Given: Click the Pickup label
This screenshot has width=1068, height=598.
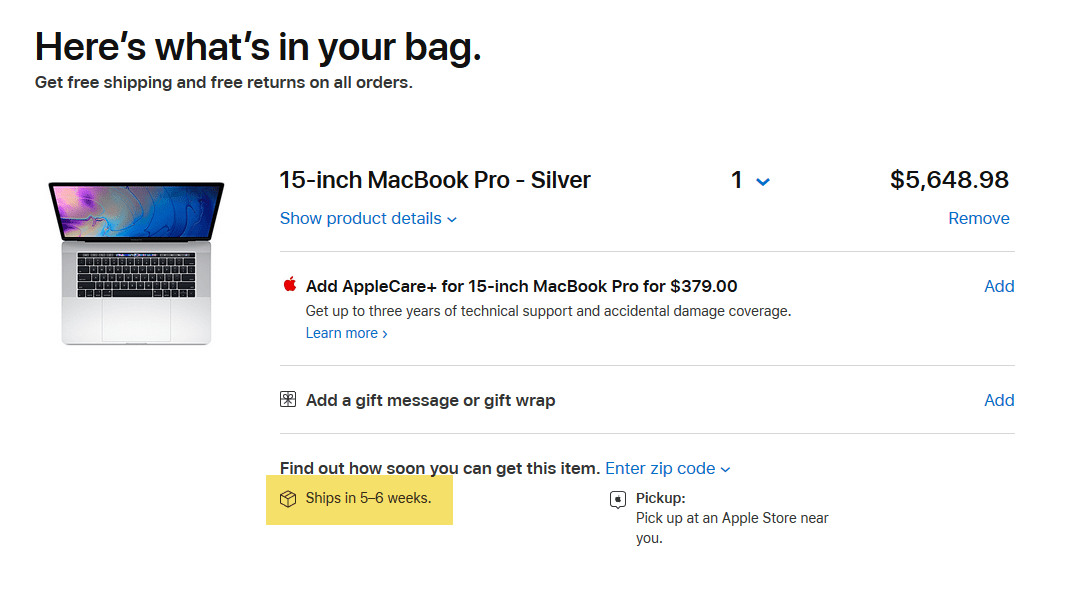Looking at the screenshot, I should [661, 497].
